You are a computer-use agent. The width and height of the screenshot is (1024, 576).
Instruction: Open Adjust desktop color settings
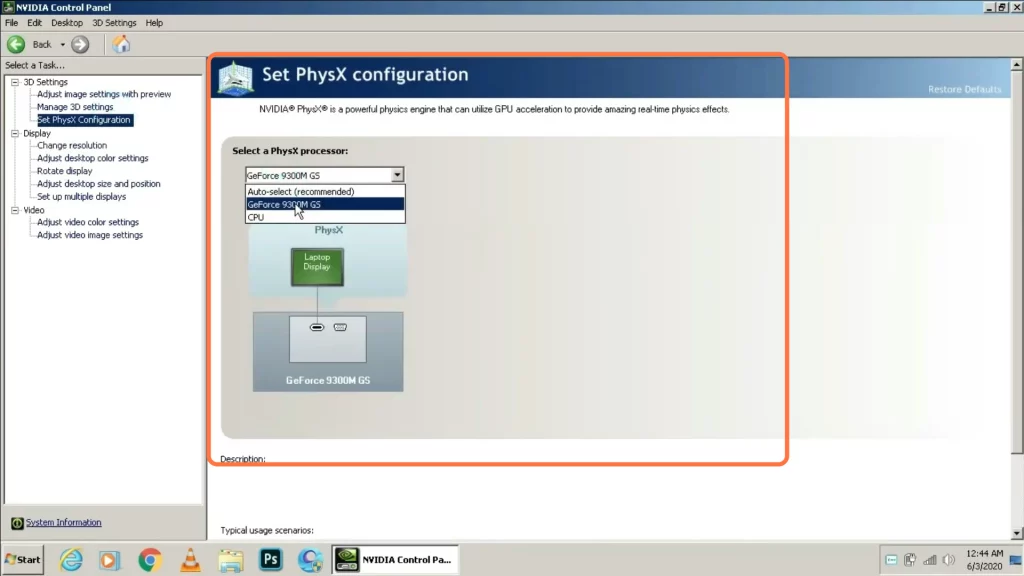coord(93,158)
